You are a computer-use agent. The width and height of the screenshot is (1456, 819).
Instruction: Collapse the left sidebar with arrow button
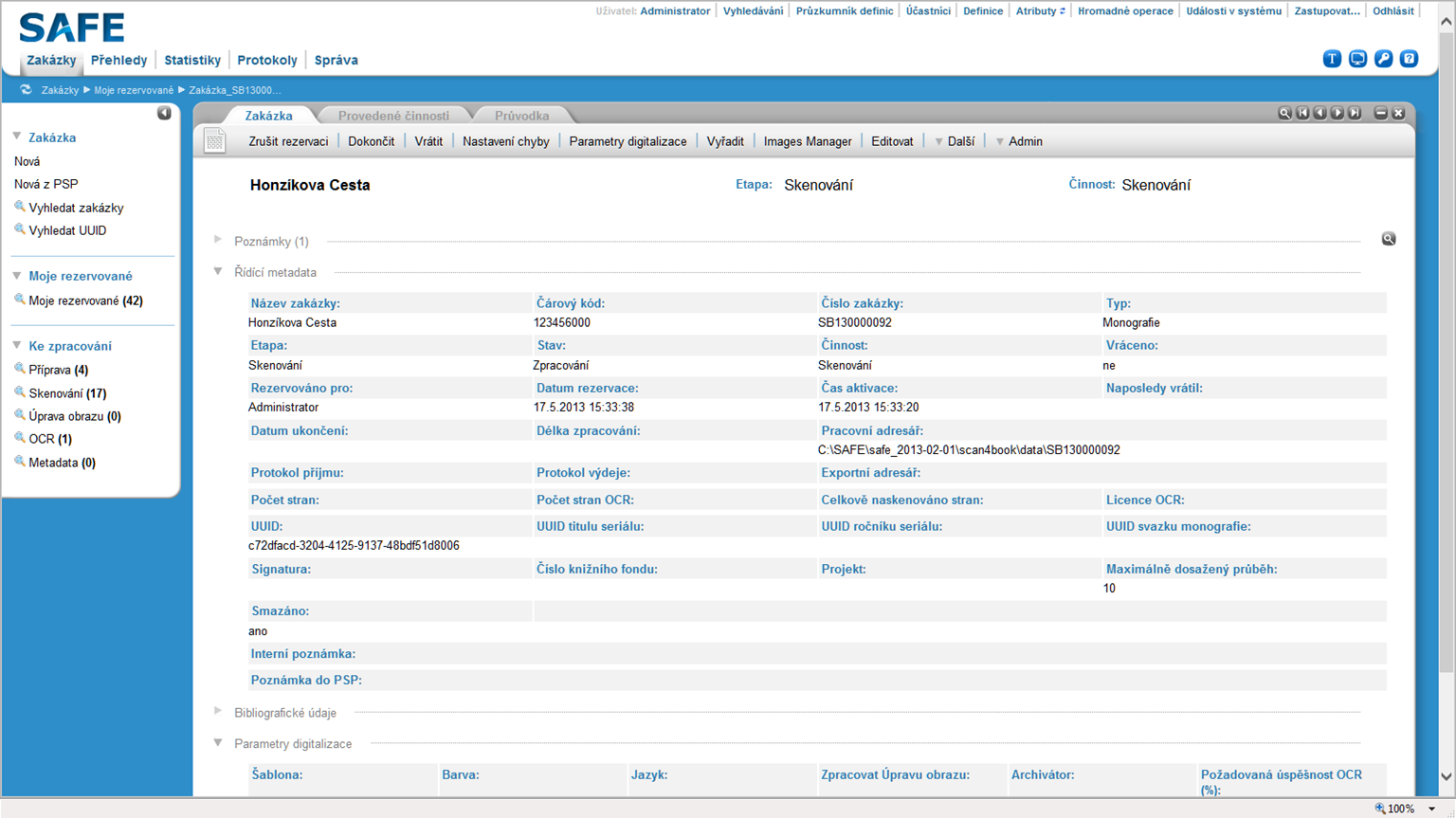(164, 113)
